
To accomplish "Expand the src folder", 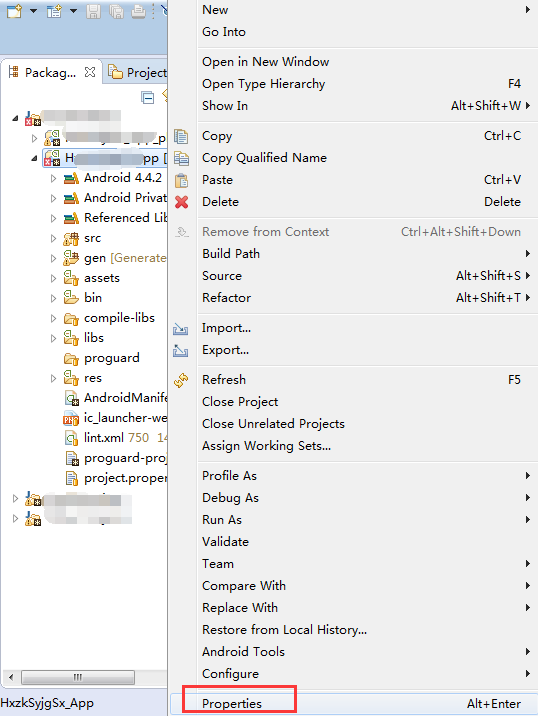I will [x=53, y=238].
